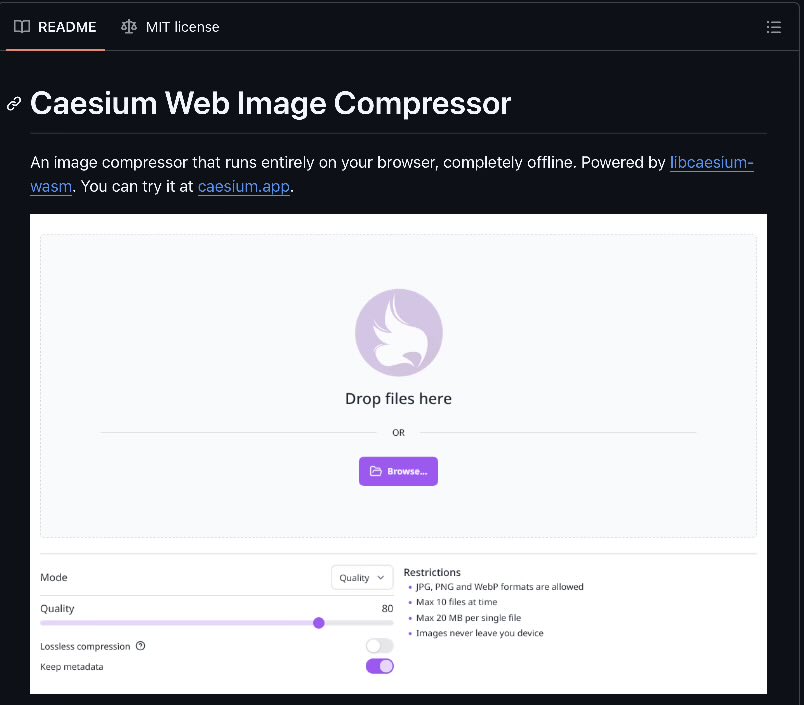Enable the Lossless compression toggle
Viewport: 804px width, 705px height.
(x=379, y=646)
